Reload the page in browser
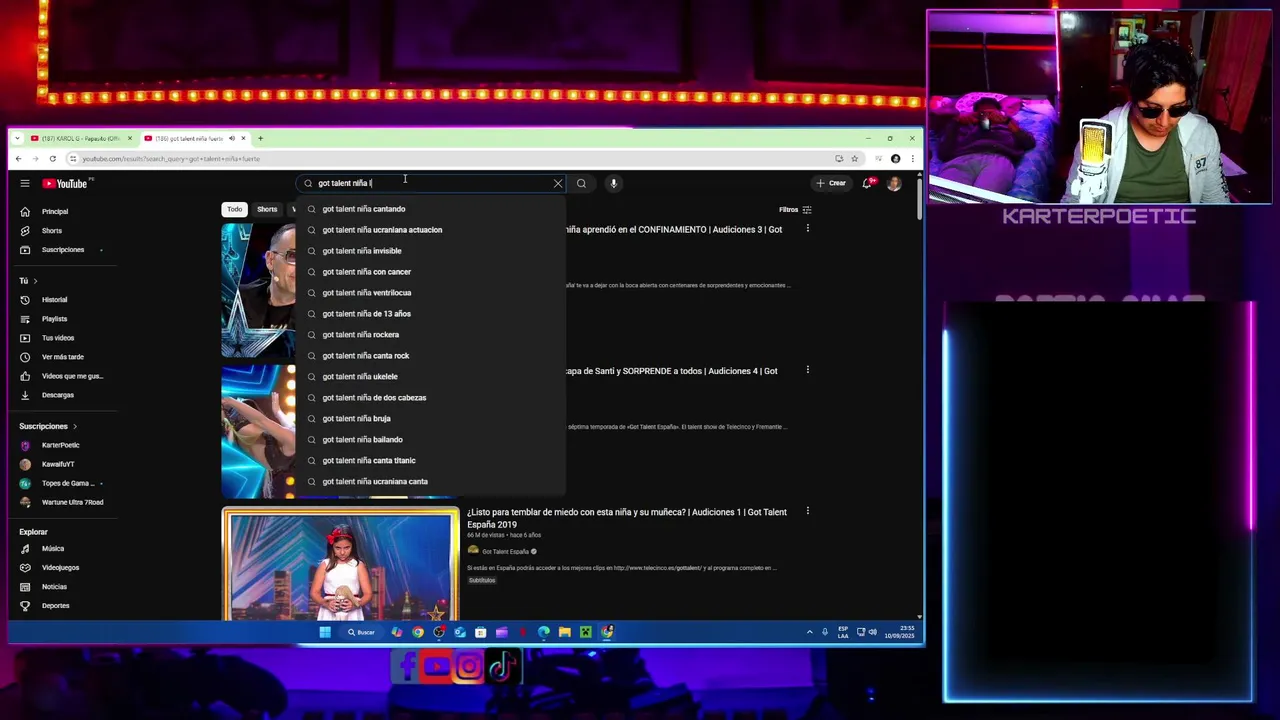1280x720 pixels. (x=53, y=158)
